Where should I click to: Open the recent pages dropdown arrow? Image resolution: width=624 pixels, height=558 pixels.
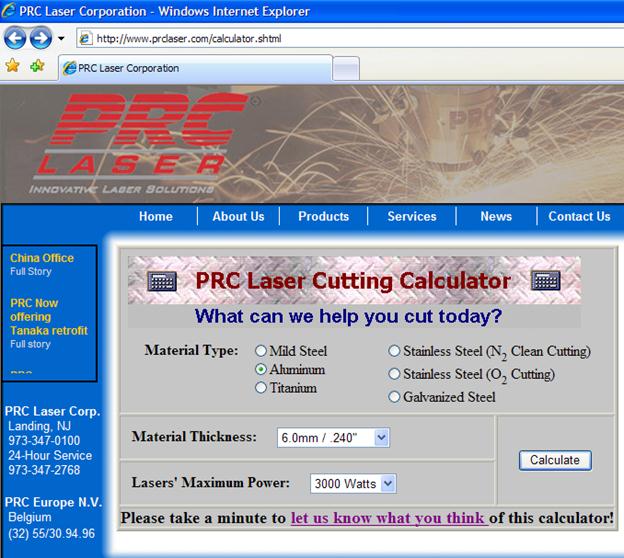pyautogui.click(x=61, y=39)
